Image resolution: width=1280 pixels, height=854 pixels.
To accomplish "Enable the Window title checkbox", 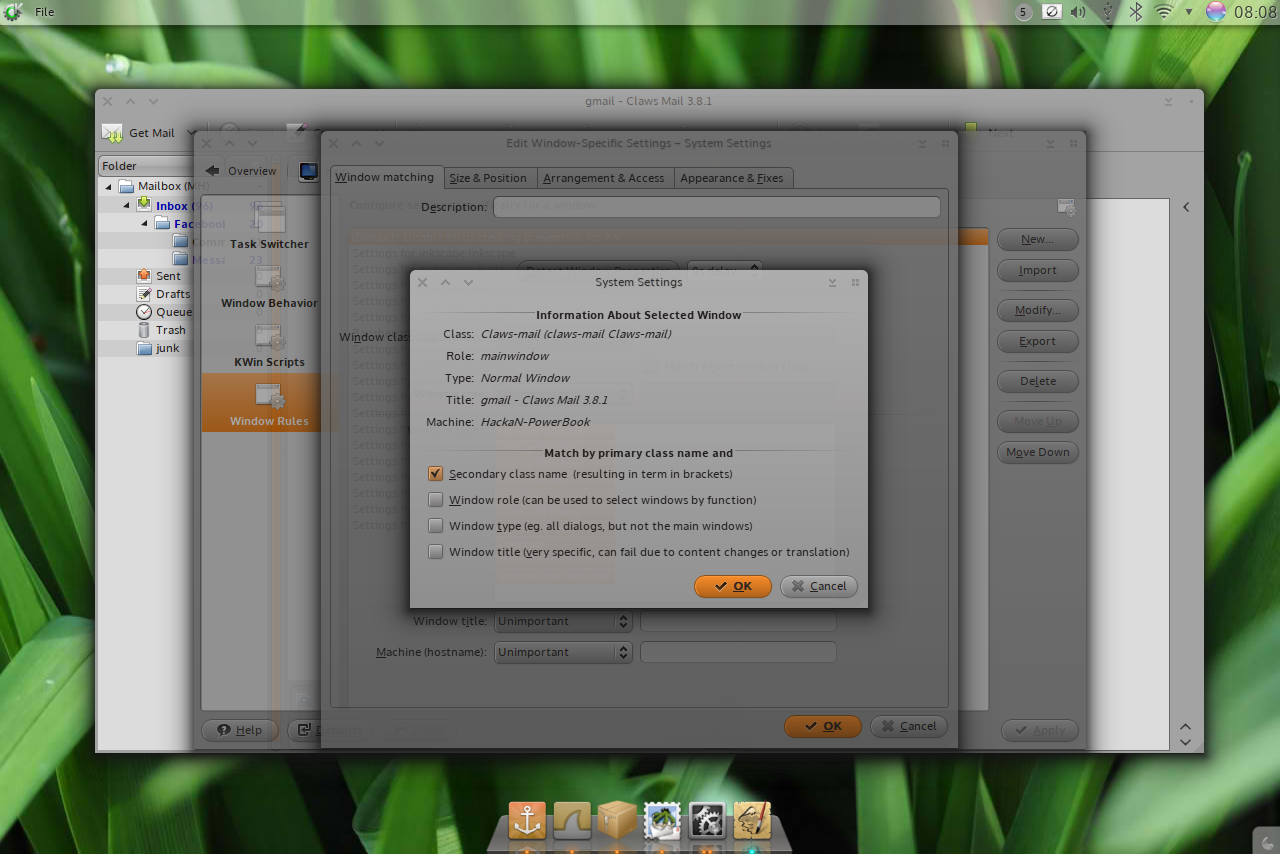I will [435, 552].
